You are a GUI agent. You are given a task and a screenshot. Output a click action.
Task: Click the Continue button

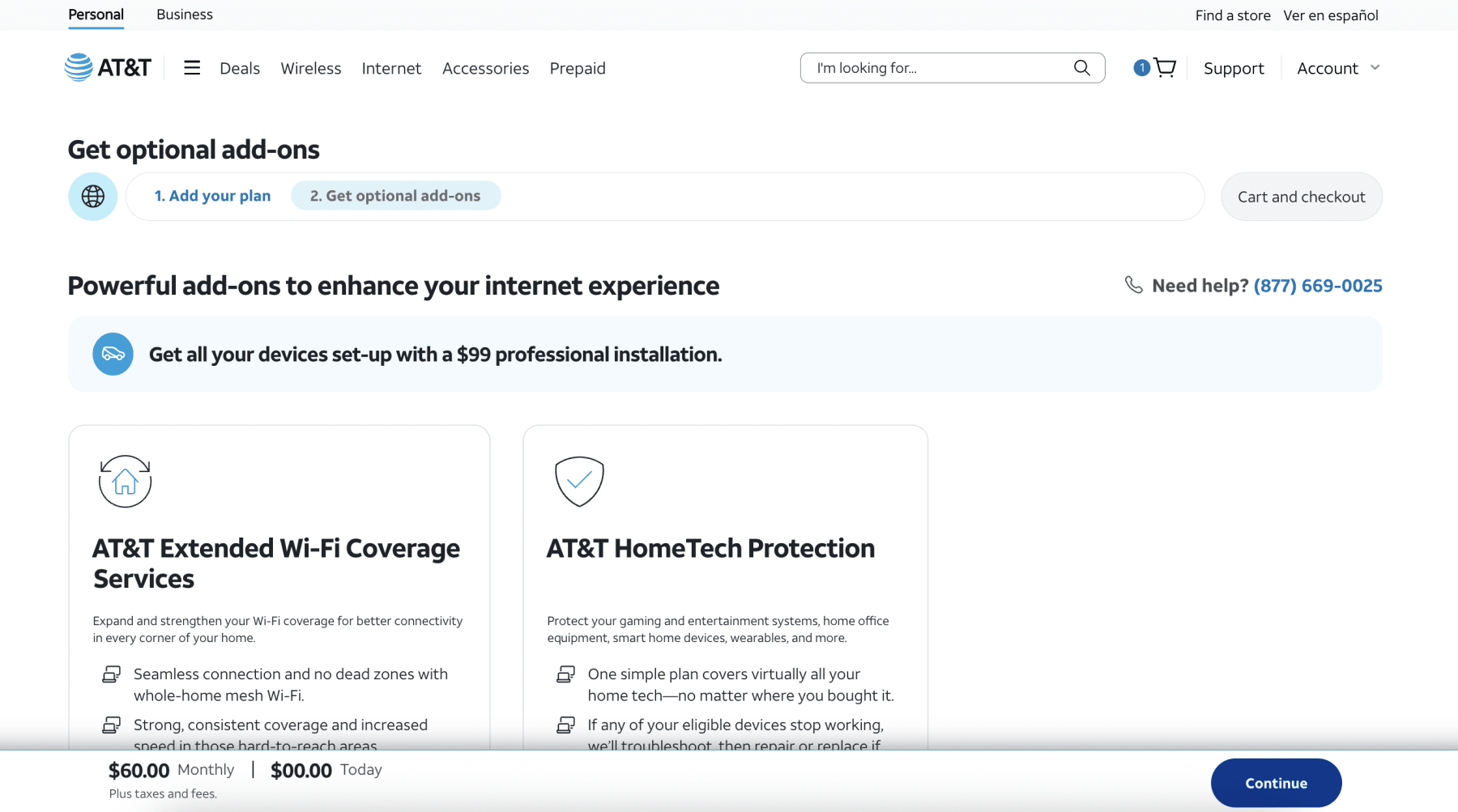point(1276,782)
